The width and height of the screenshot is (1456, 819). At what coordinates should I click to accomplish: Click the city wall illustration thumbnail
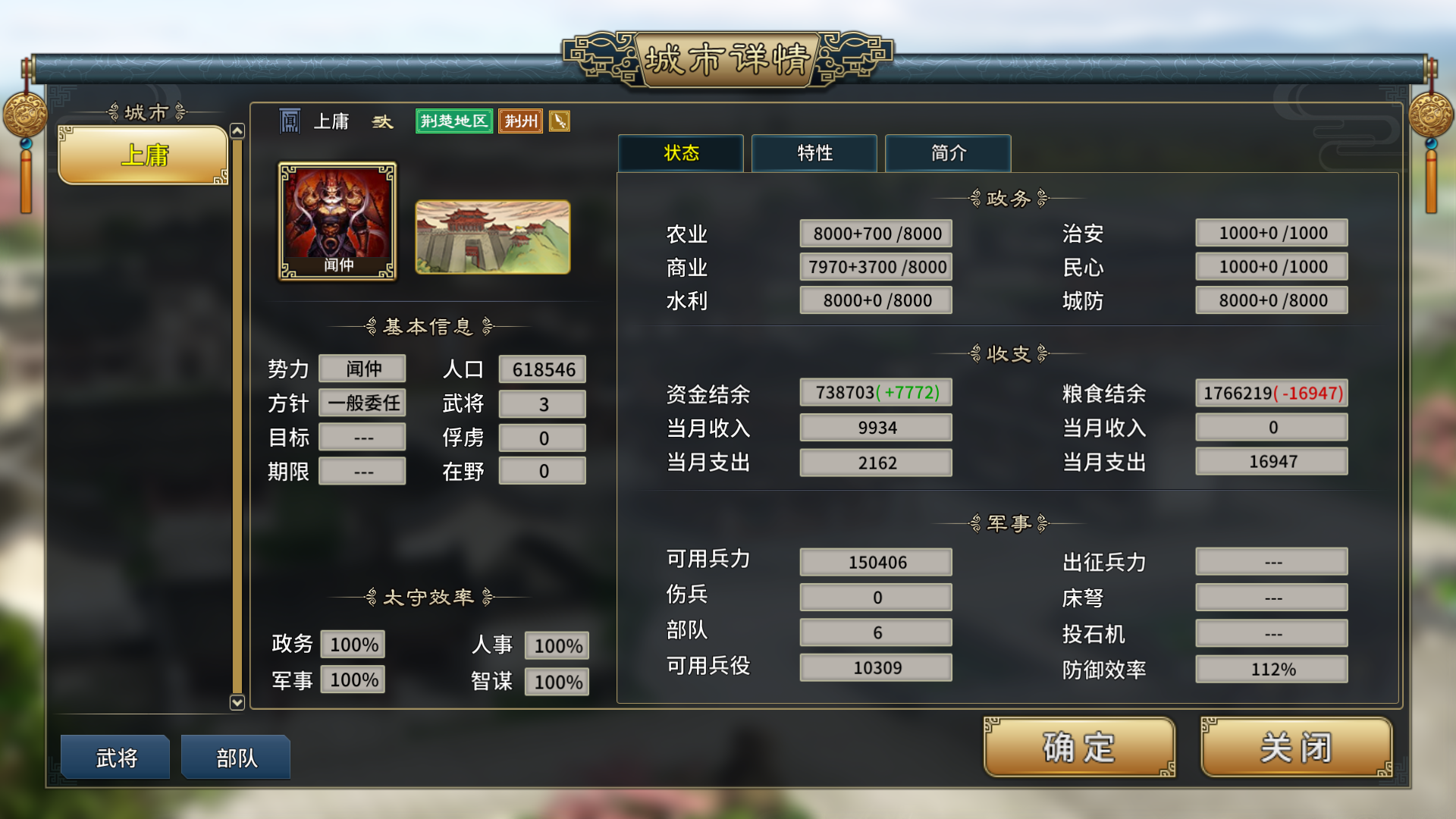(493, 237)
